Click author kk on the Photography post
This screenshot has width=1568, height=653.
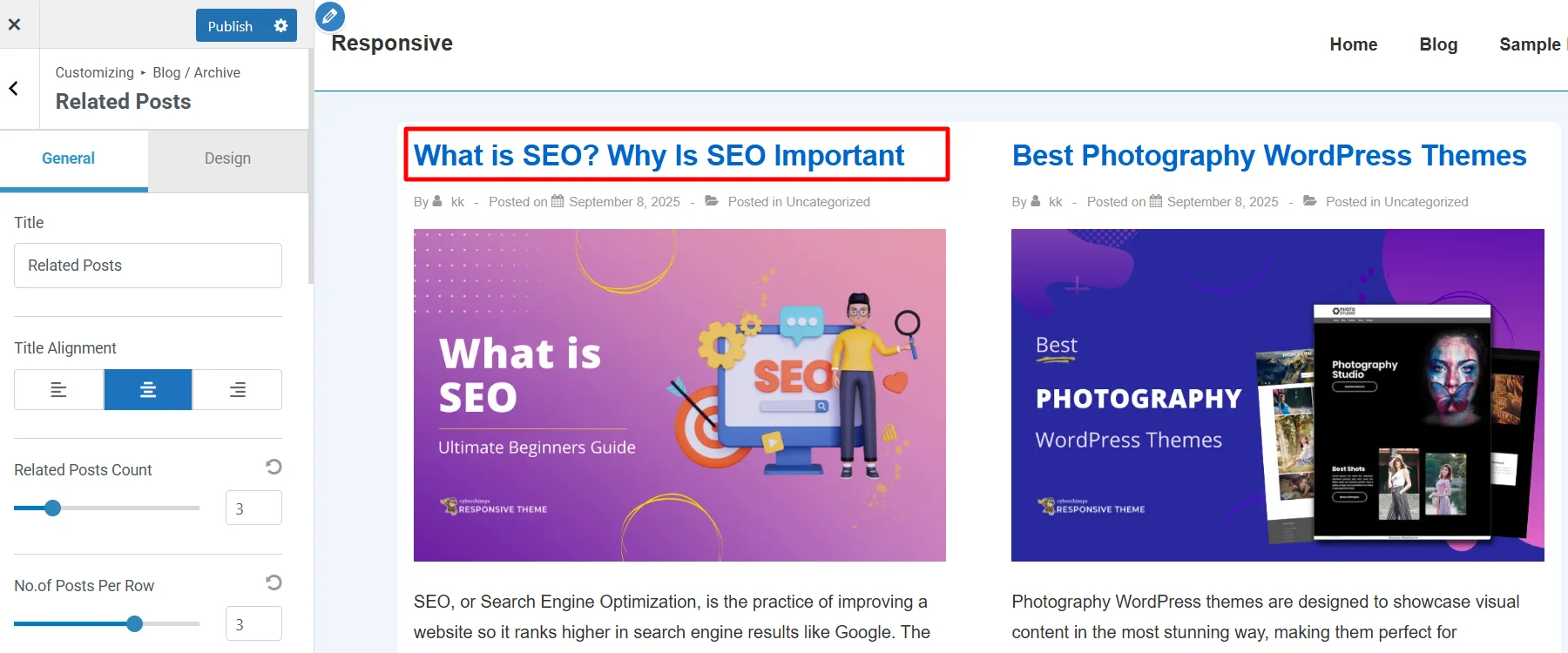(1055, 202)
